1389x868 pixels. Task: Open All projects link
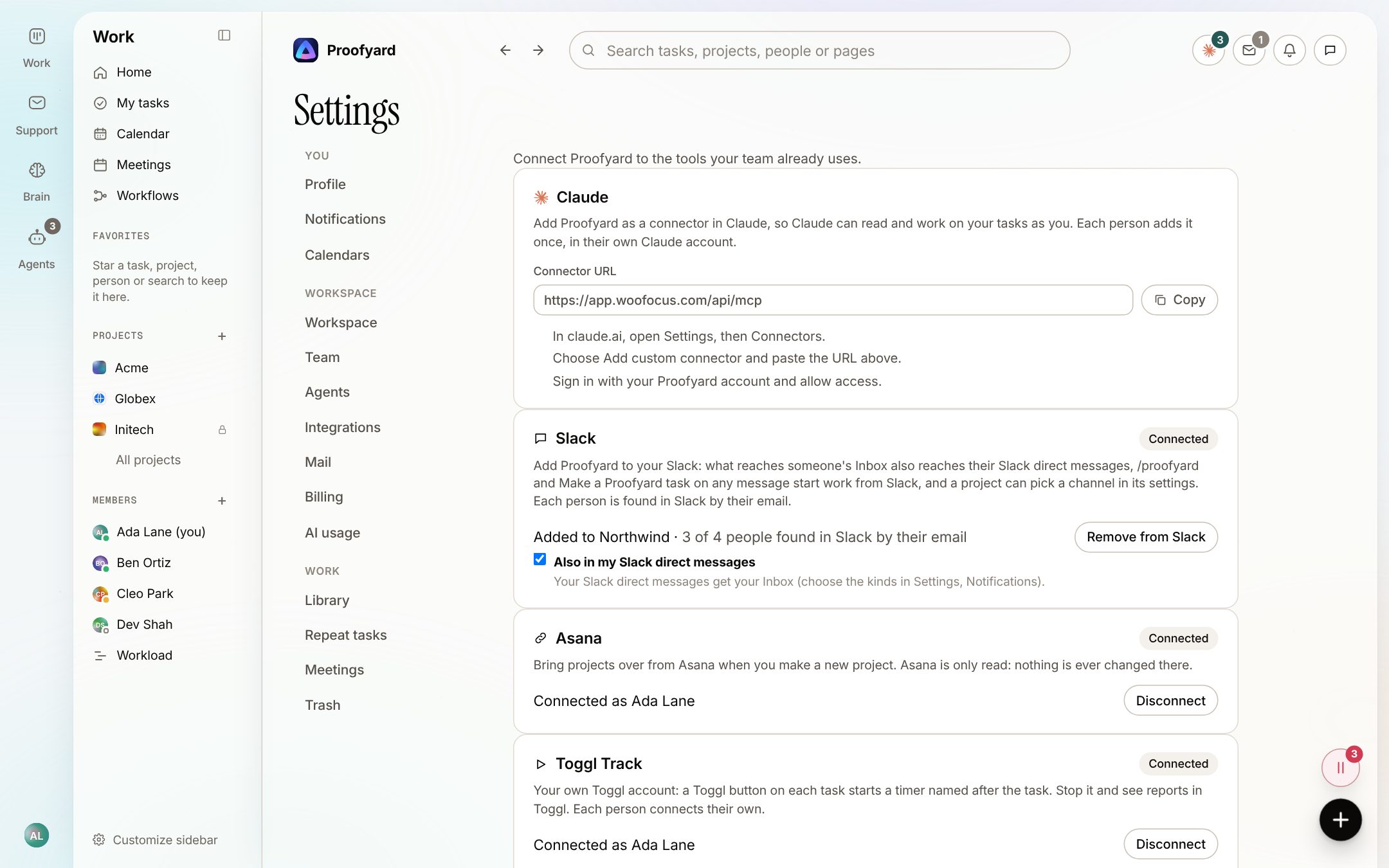click(x=148, y=460)
